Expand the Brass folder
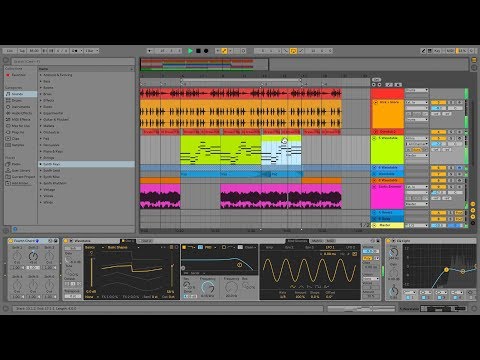The image size is (480, 360). point(41,94)
